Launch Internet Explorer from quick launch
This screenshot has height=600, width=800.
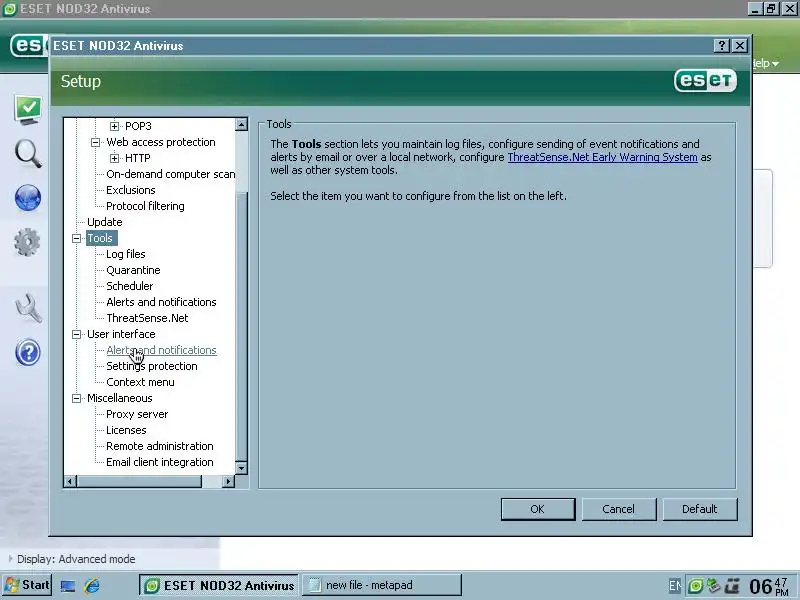coord(92,586)
